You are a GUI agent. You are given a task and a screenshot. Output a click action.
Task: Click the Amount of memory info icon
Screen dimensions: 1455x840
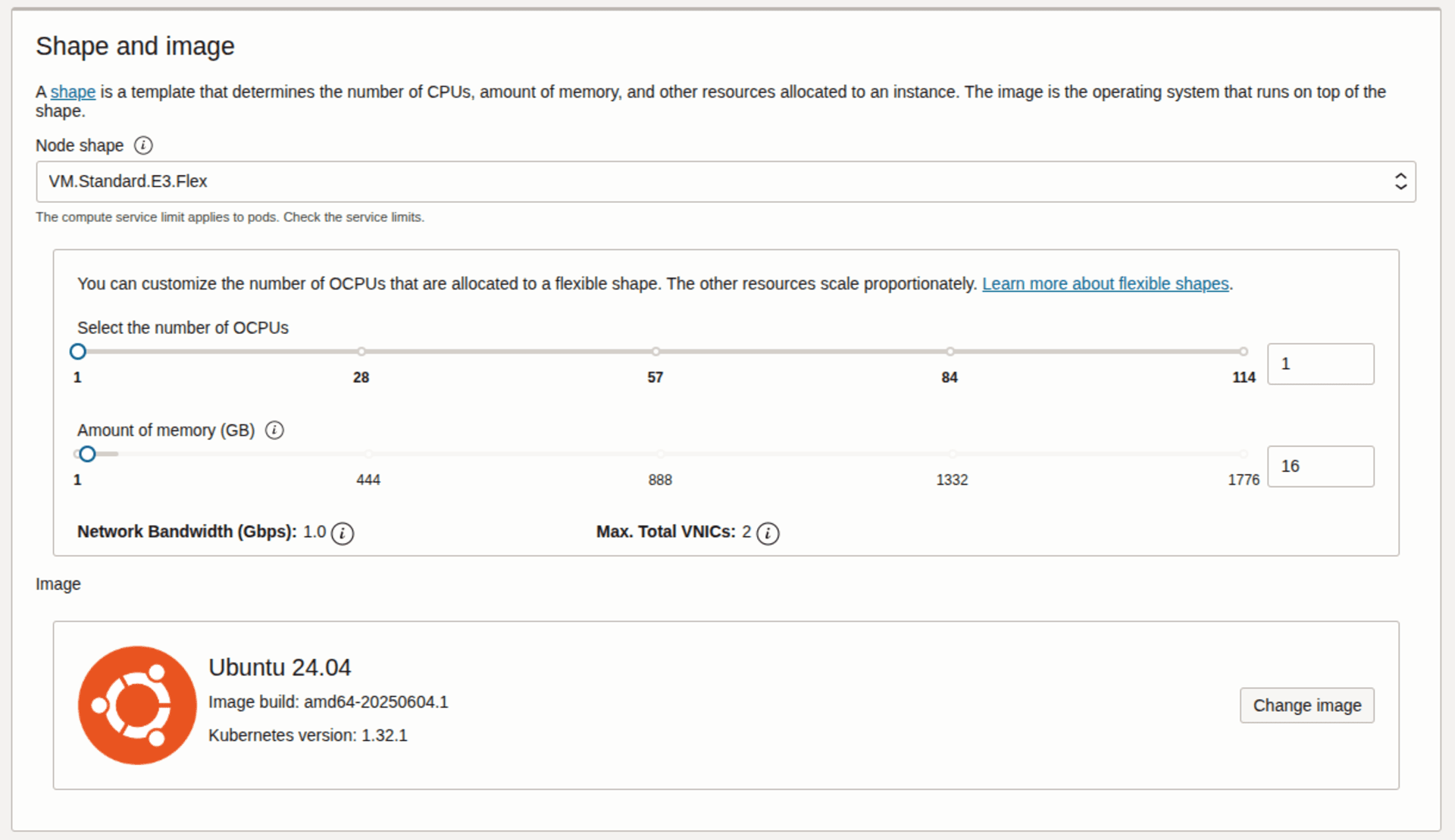click(x=274, y=430)
